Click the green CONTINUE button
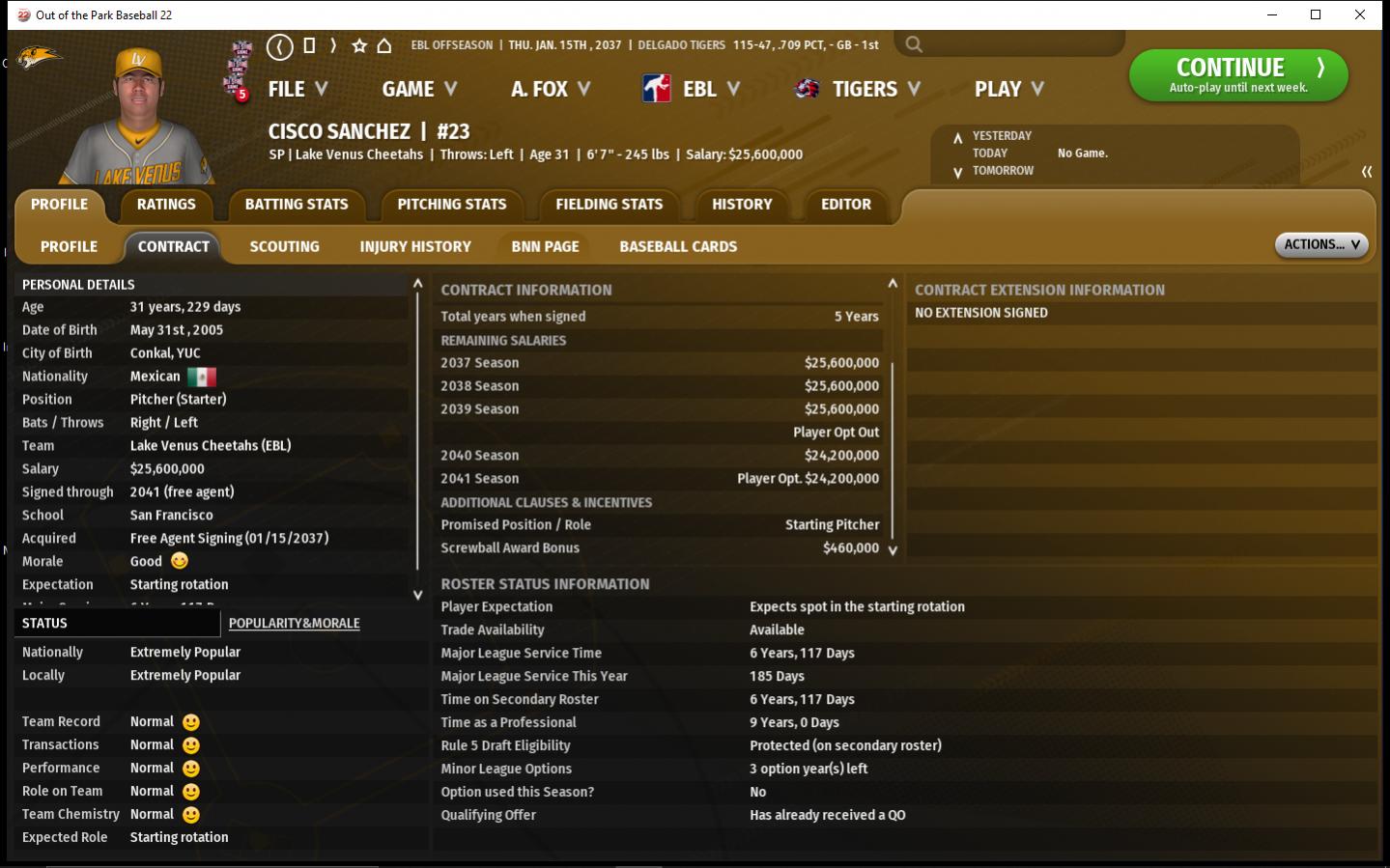 1238,75
